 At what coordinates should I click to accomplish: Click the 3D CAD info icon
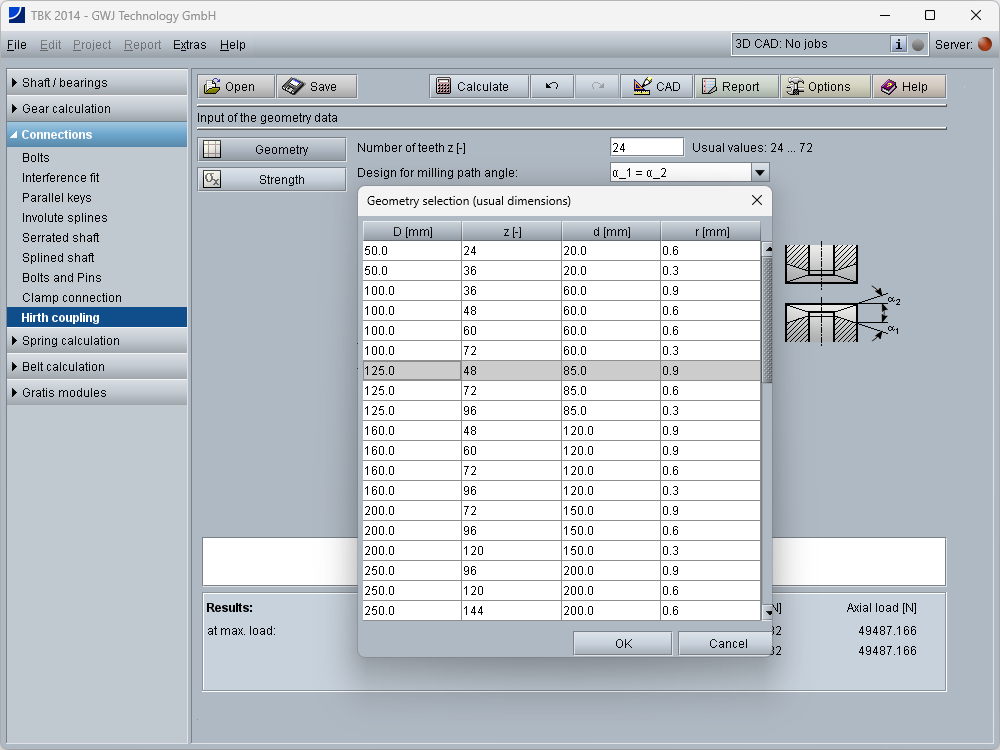pyautogui.click(x=898, y=44)
